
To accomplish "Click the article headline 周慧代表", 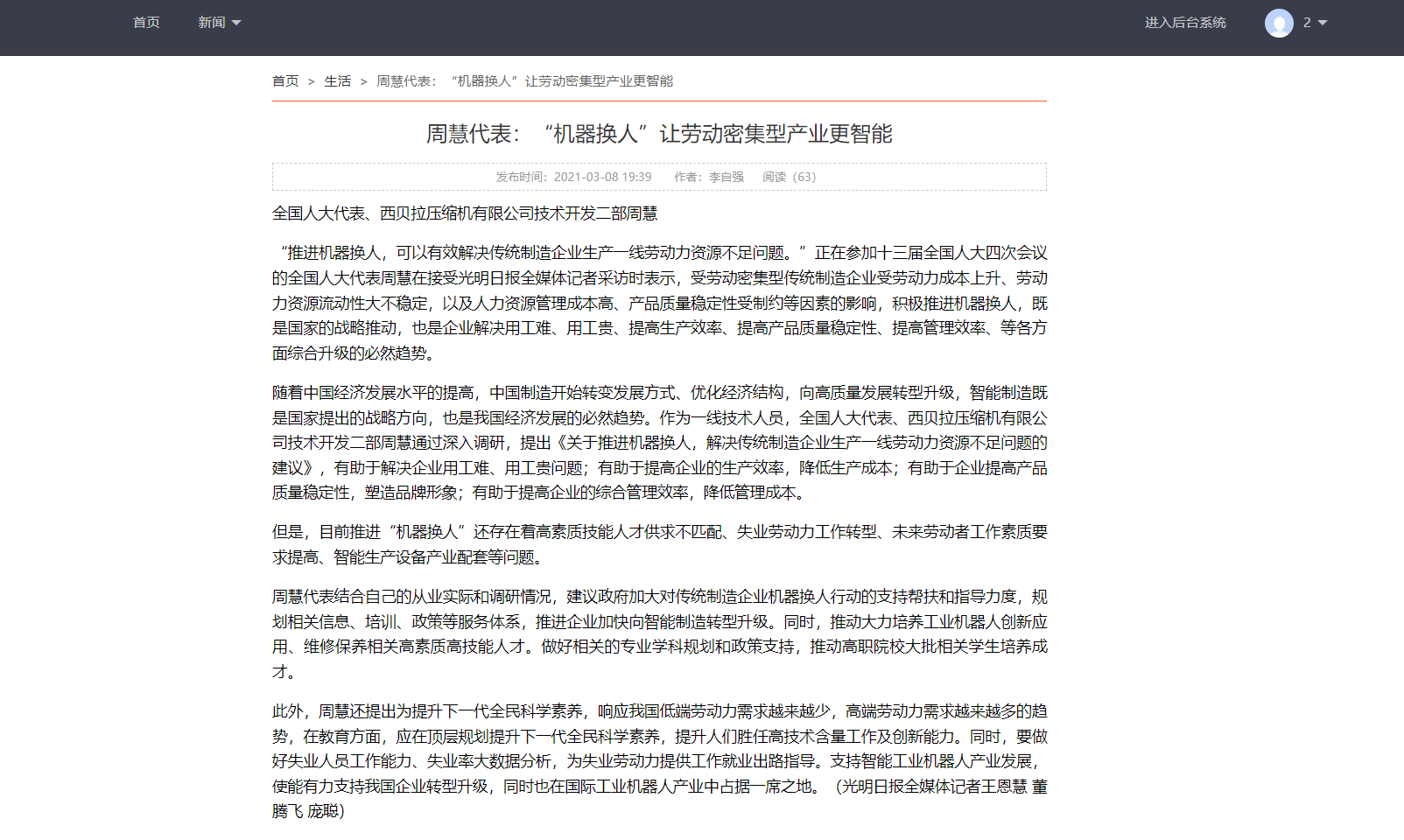I will coord(659,134).
